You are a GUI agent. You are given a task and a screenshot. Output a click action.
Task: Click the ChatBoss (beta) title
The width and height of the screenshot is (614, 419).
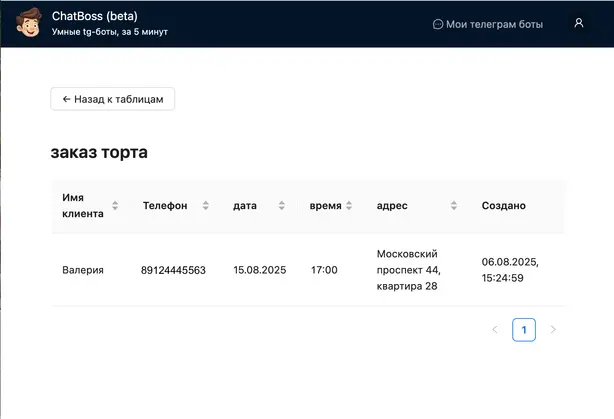(95, 16)
